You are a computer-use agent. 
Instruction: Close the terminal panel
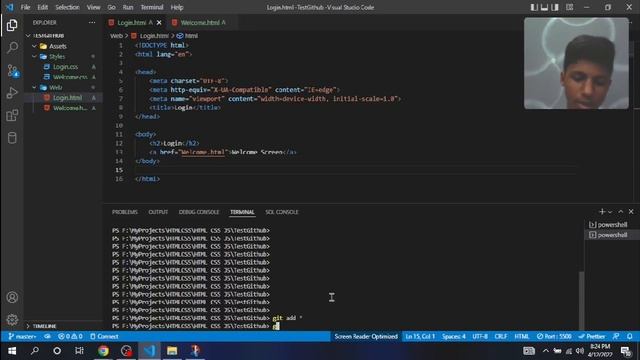(x=631, y=211)
